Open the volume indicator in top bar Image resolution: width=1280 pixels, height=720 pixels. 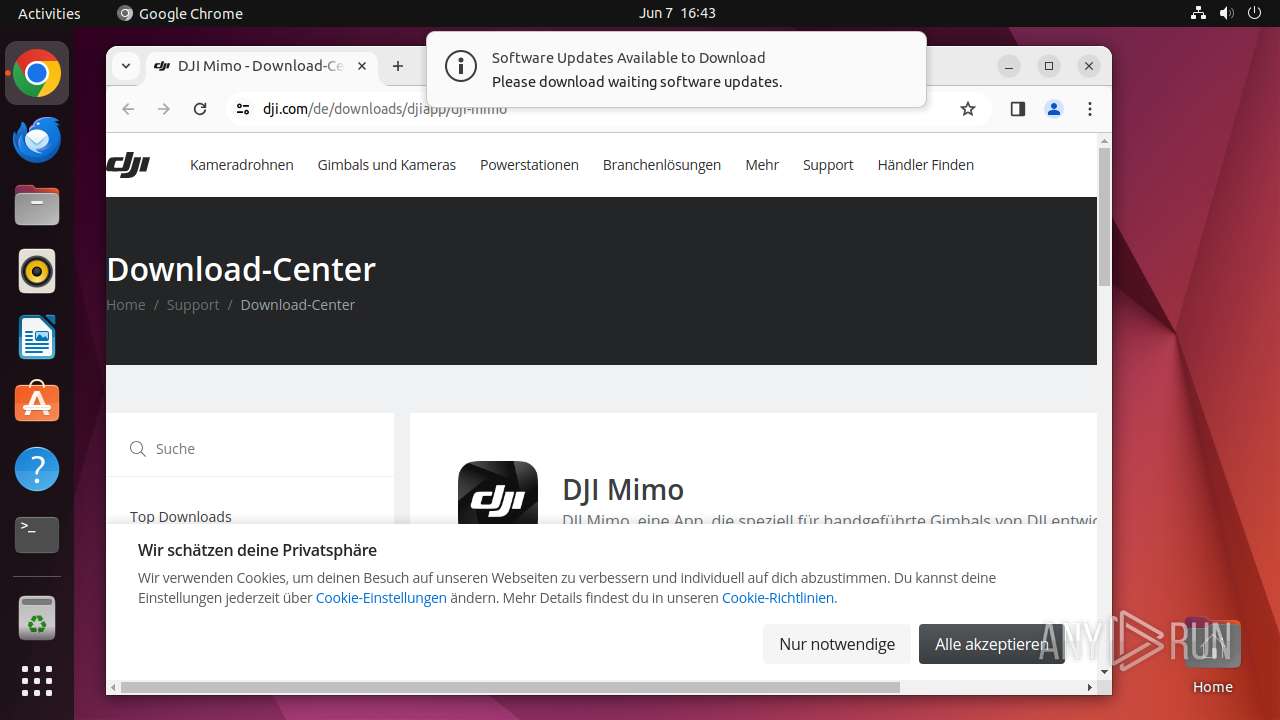pos(1226,13)
